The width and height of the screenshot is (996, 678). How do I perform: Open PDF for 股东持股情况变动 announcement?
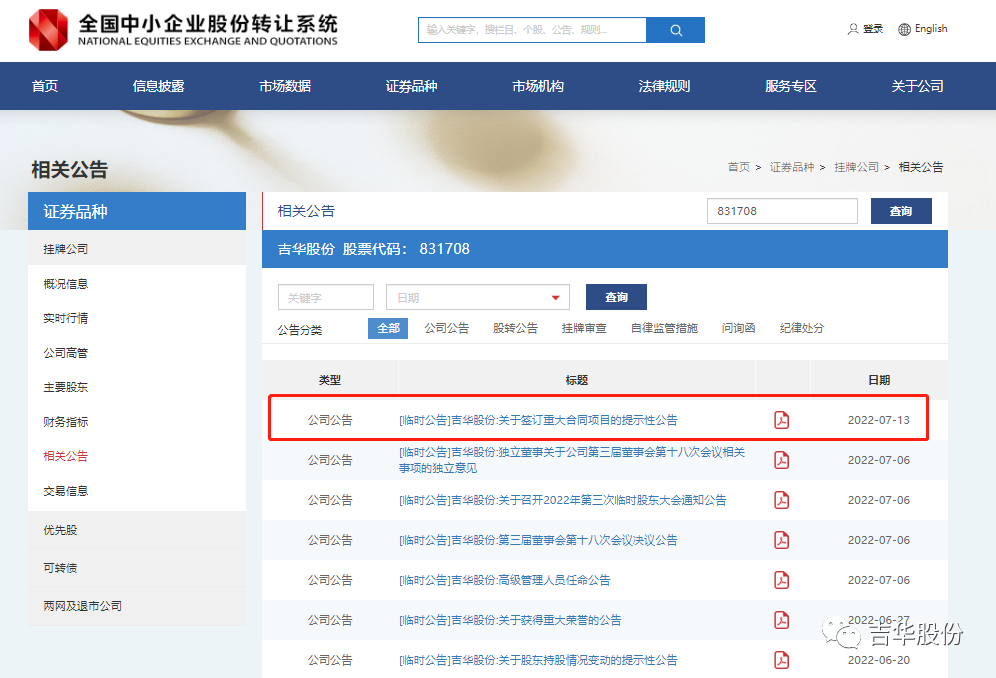(781, 660)
